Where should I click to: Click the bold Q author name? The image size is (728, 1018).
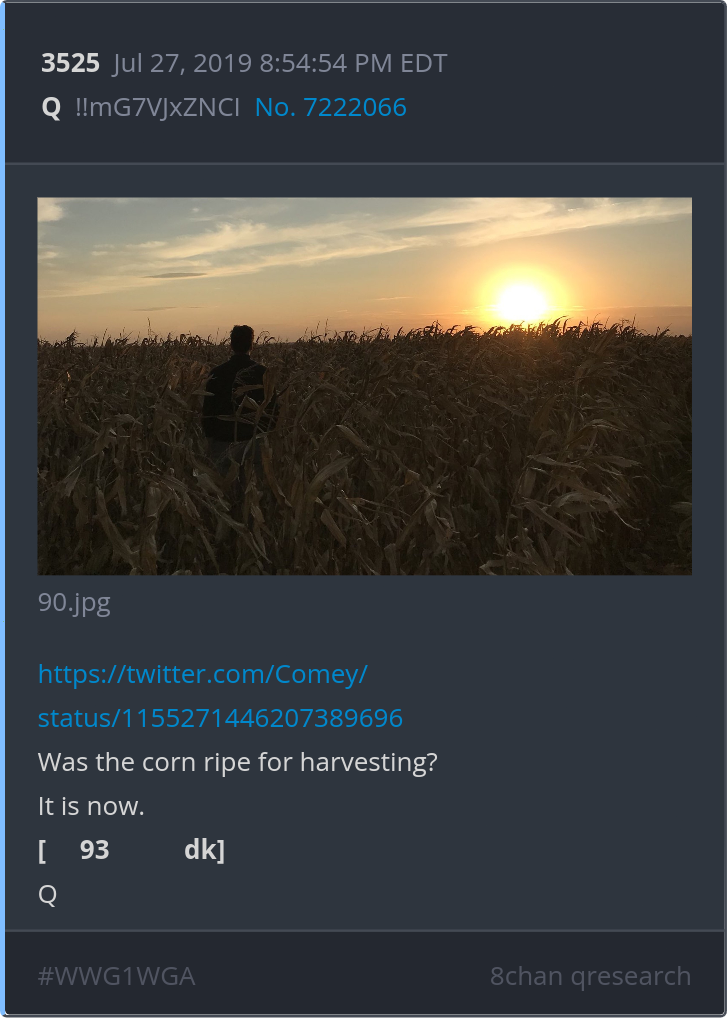click(x=51, y=108)
